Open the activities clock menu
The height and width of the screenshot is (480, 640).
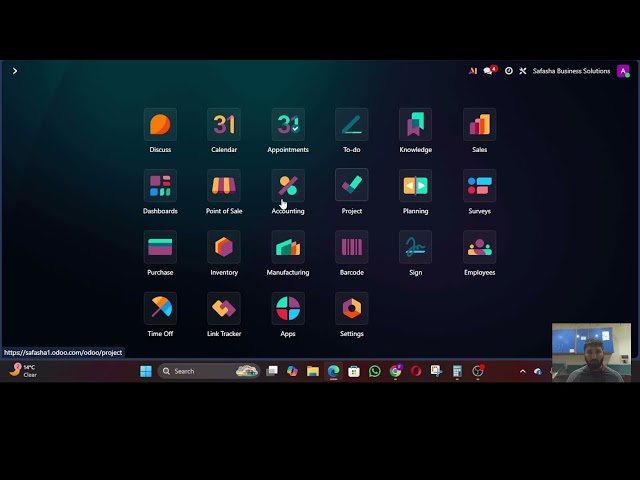click(x=508, y=71)
